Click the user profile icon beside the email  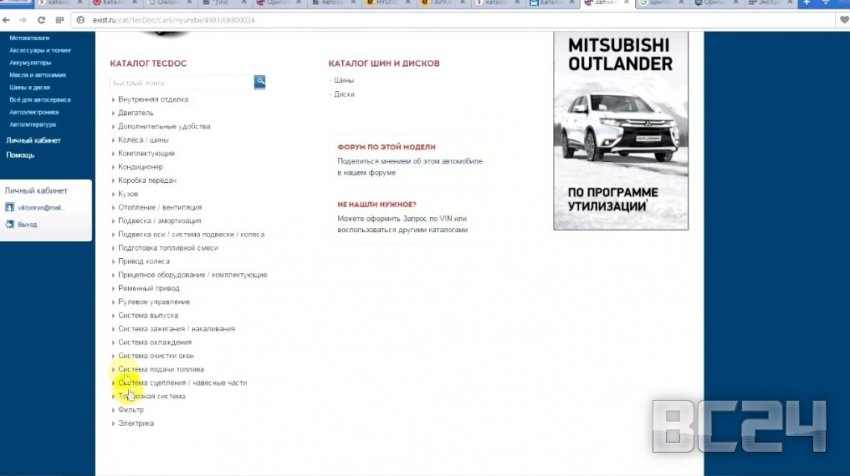[x=10, y=208]
